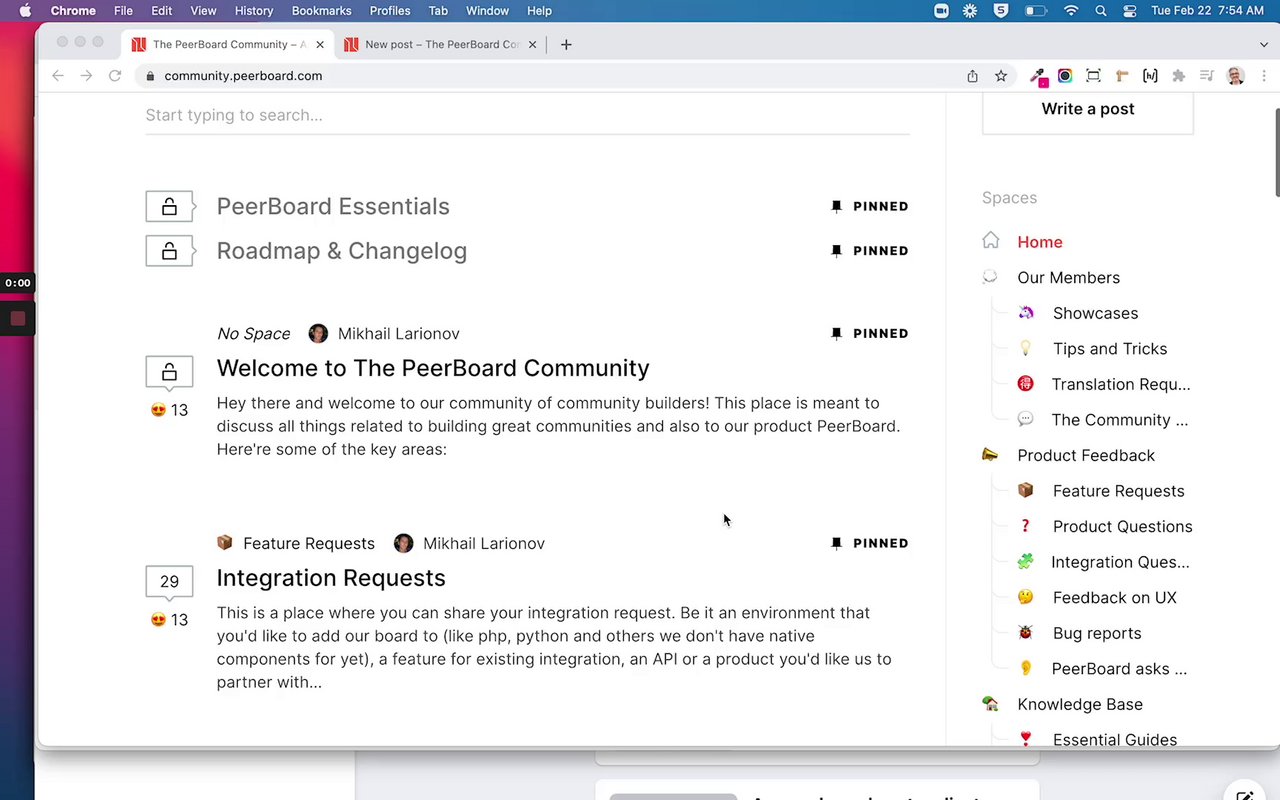Open the Our Members space
Screen dimensions: 1280x800
1068,278
